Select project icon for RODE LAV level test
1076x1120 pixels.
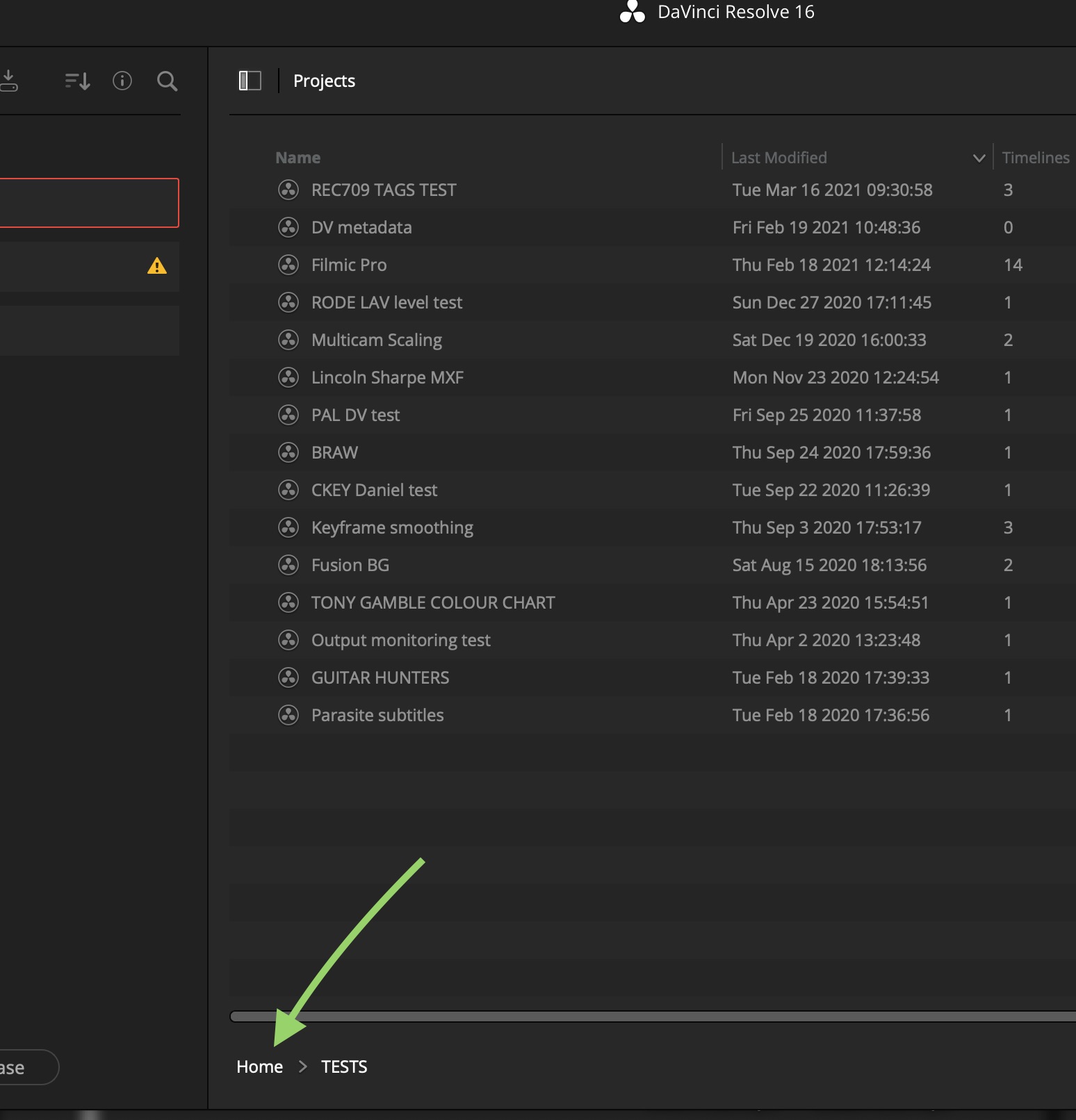tap(288, 302)
